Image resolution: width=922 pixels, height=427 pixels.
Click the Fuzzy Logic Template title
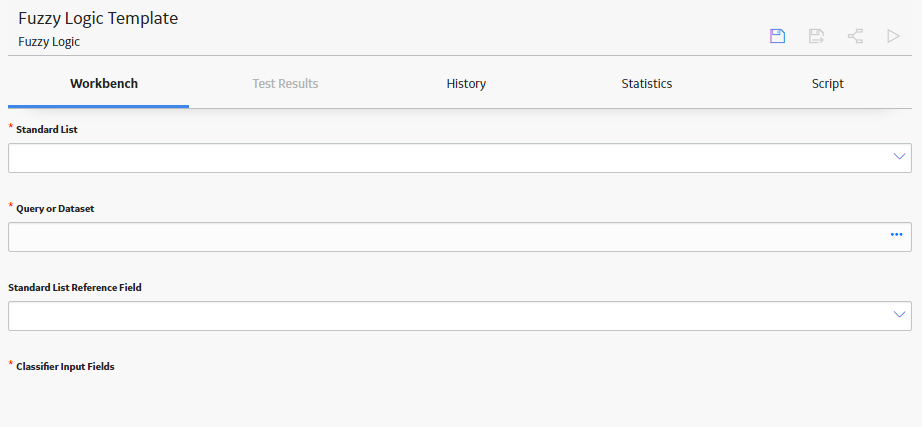coord(98,18)
